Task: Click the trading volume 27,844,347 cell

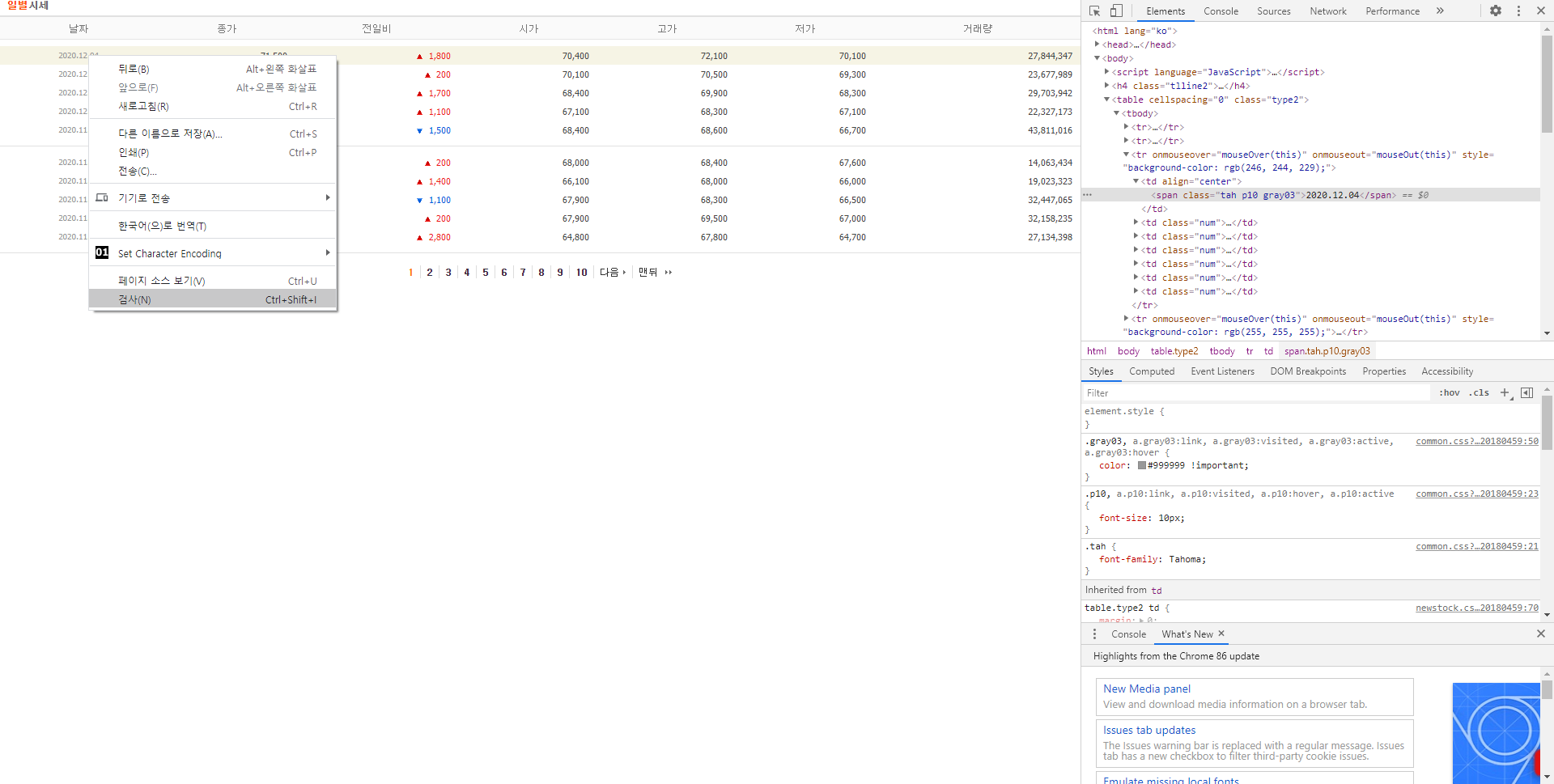Action: [1050, 56]
